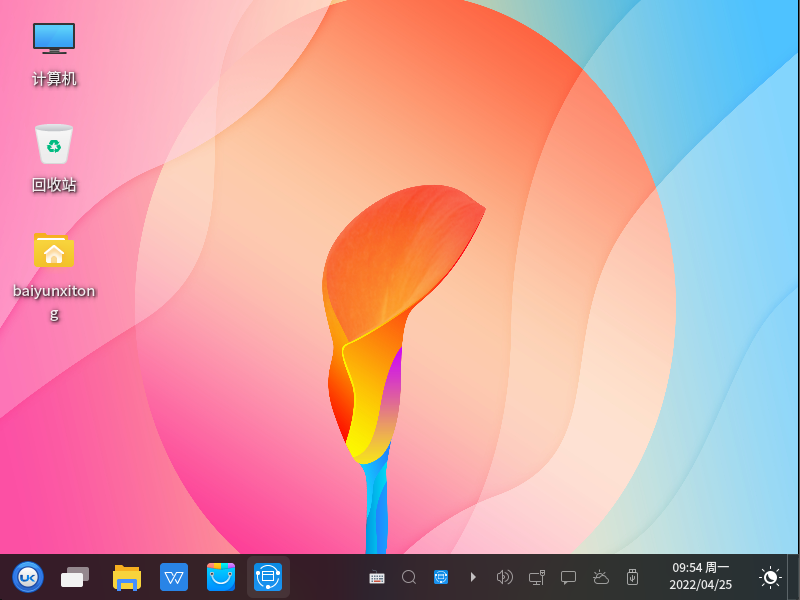Open WPS Office from the taskbar
Screen dimensions: 800x600
pyautogui.click(x=174, y=577)
